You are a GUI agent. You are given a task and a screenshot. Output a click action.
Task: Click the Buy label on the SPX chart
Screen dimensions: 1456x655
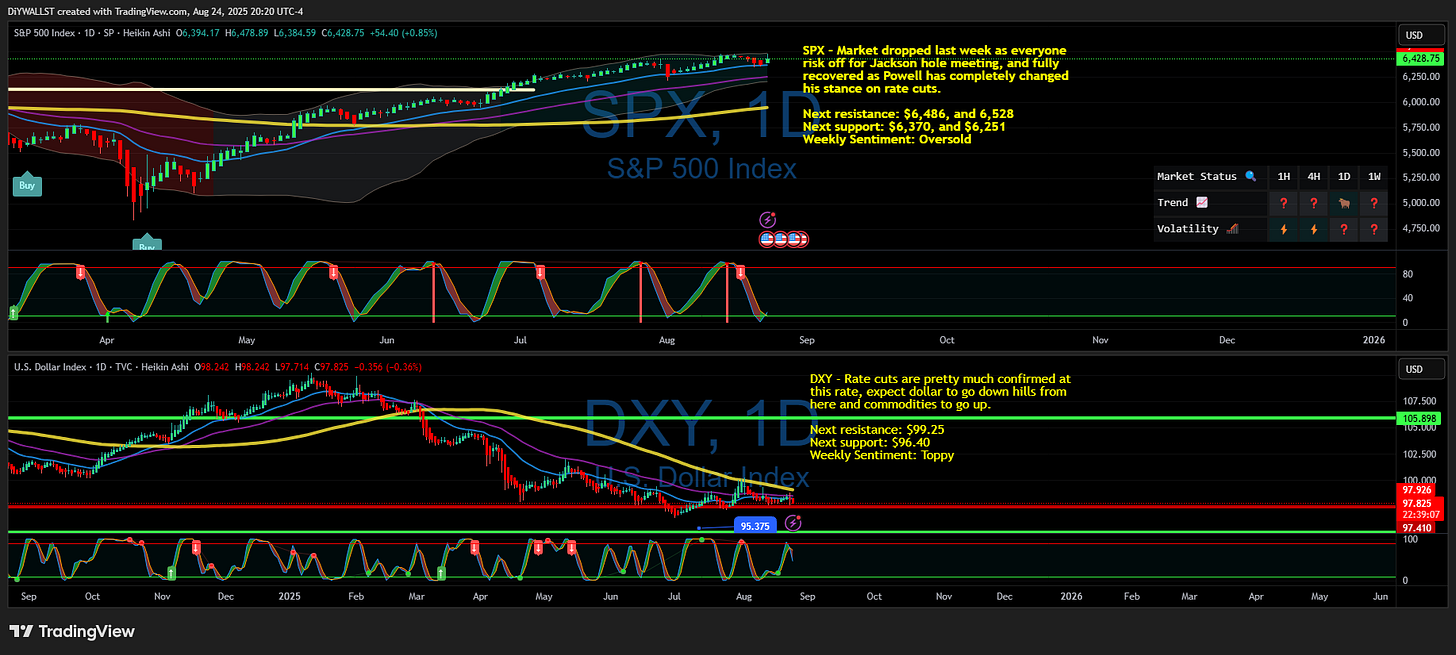click(x=26, y=184)
